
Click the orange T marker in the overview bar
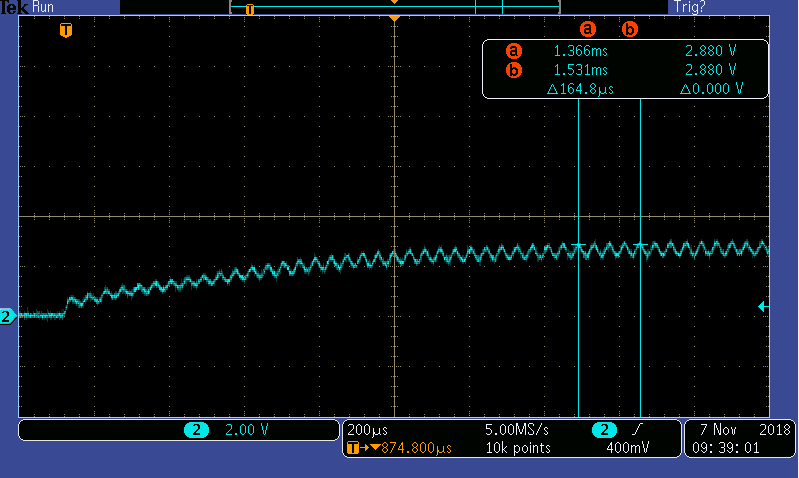tap(250, 9)
